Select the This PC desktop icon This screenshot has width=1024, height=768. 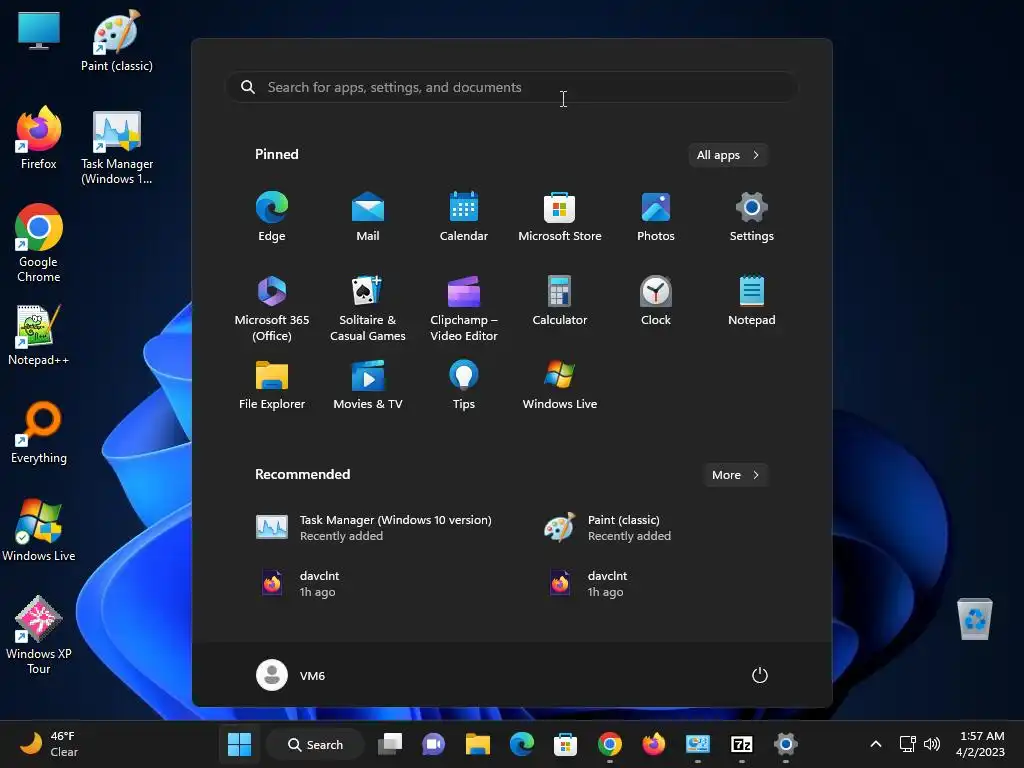(x=39, y=31)
